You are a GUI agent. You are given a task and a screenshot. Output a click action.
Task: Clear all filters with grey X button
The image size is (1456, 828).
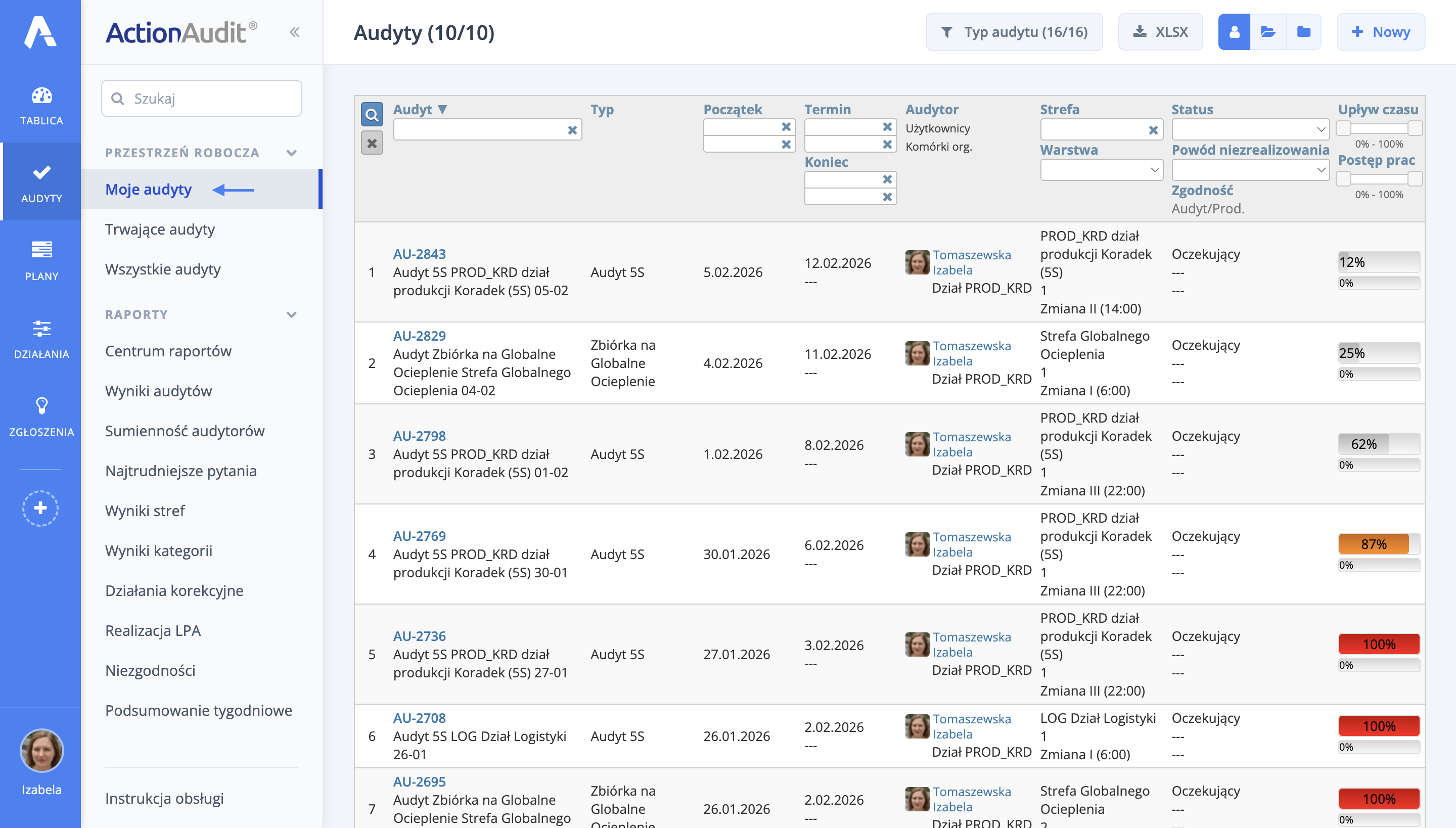tap(372, 144)
